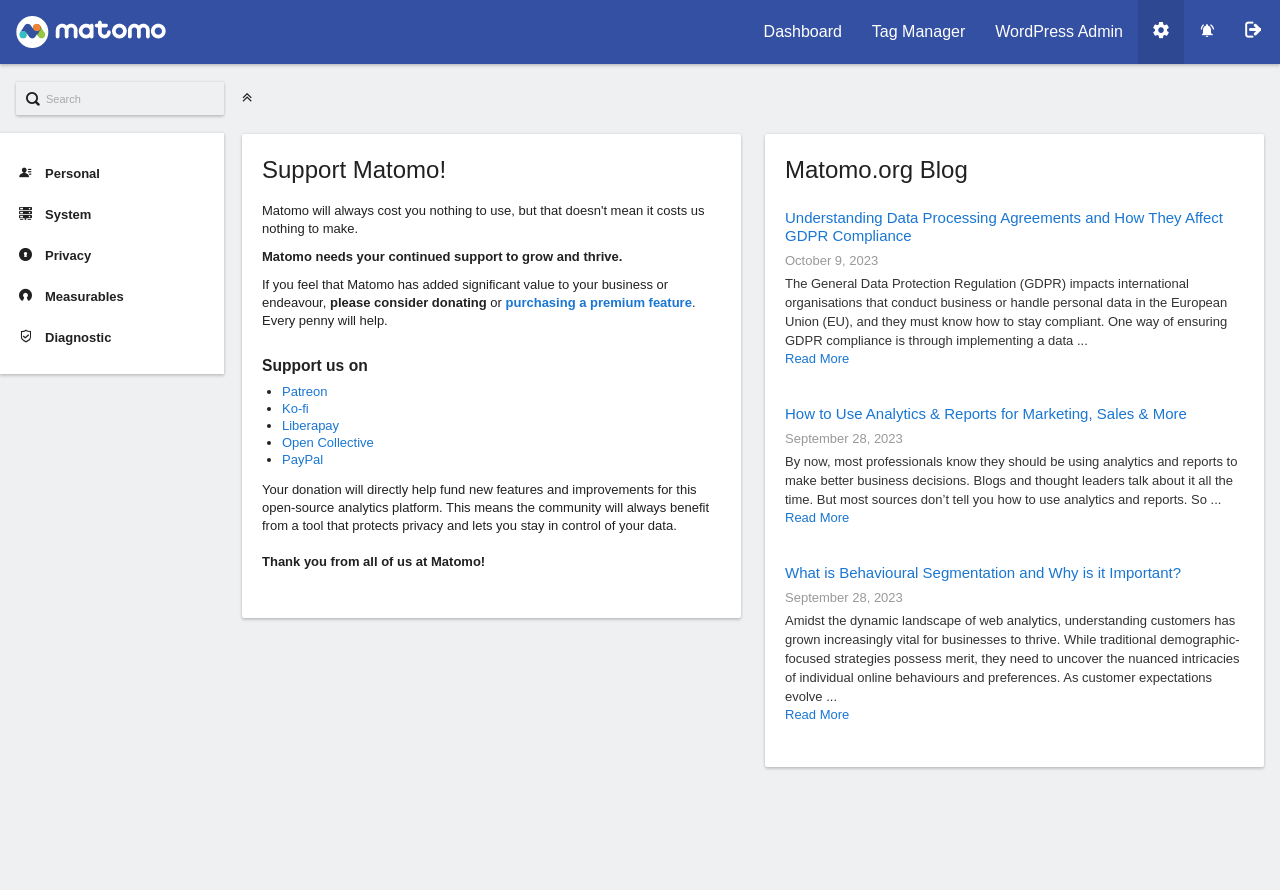This screenshot has height=890, width=1280.
Task: Click the Personal menu icon
Action: [25, 173]
